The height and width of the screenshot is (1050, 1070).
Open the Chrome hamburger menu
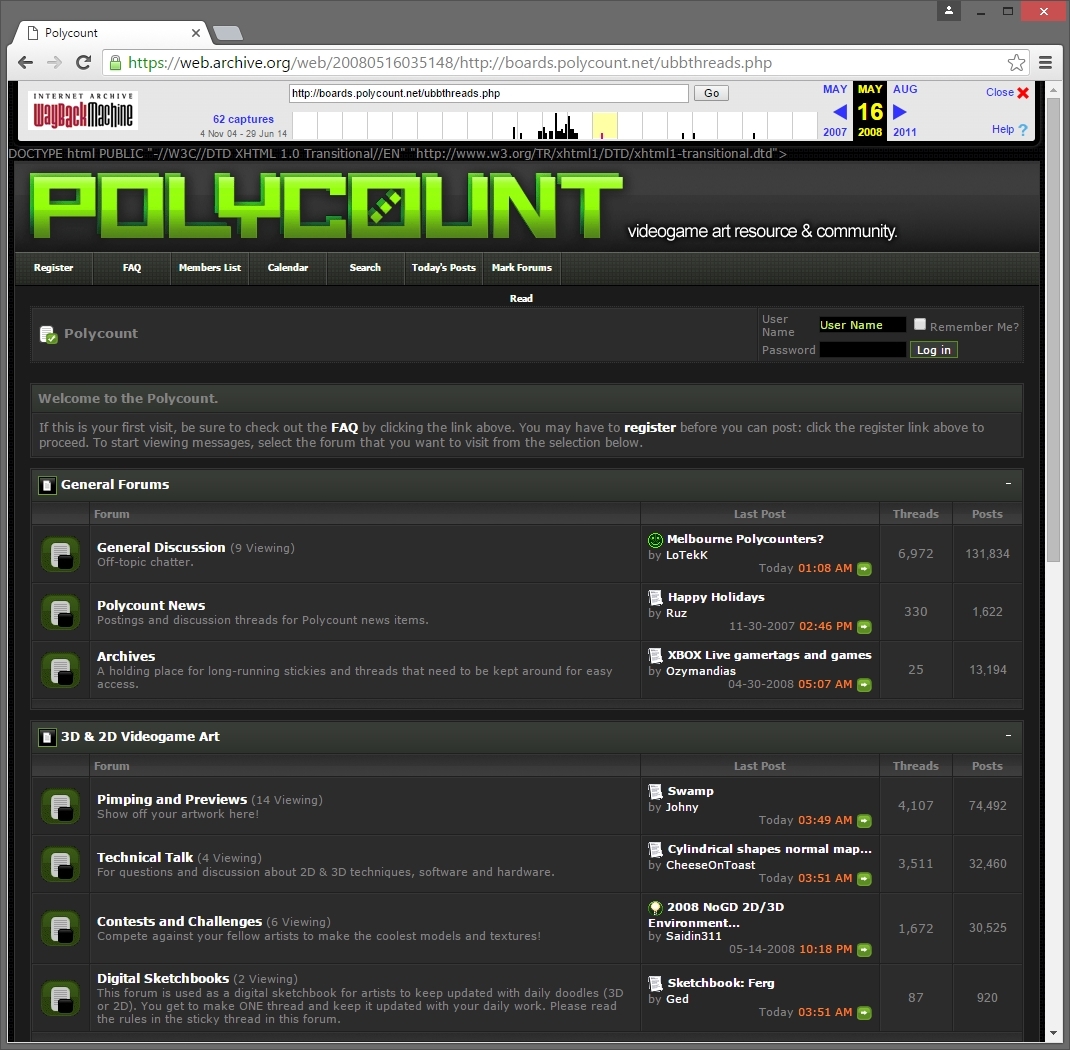coord(1045,63)
